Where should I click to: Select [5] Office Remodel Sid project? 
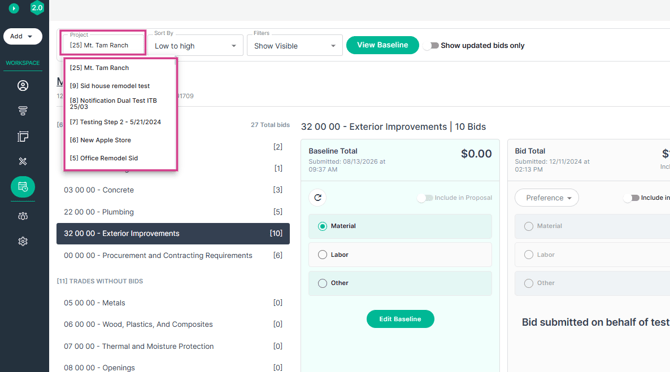point(120,158)
